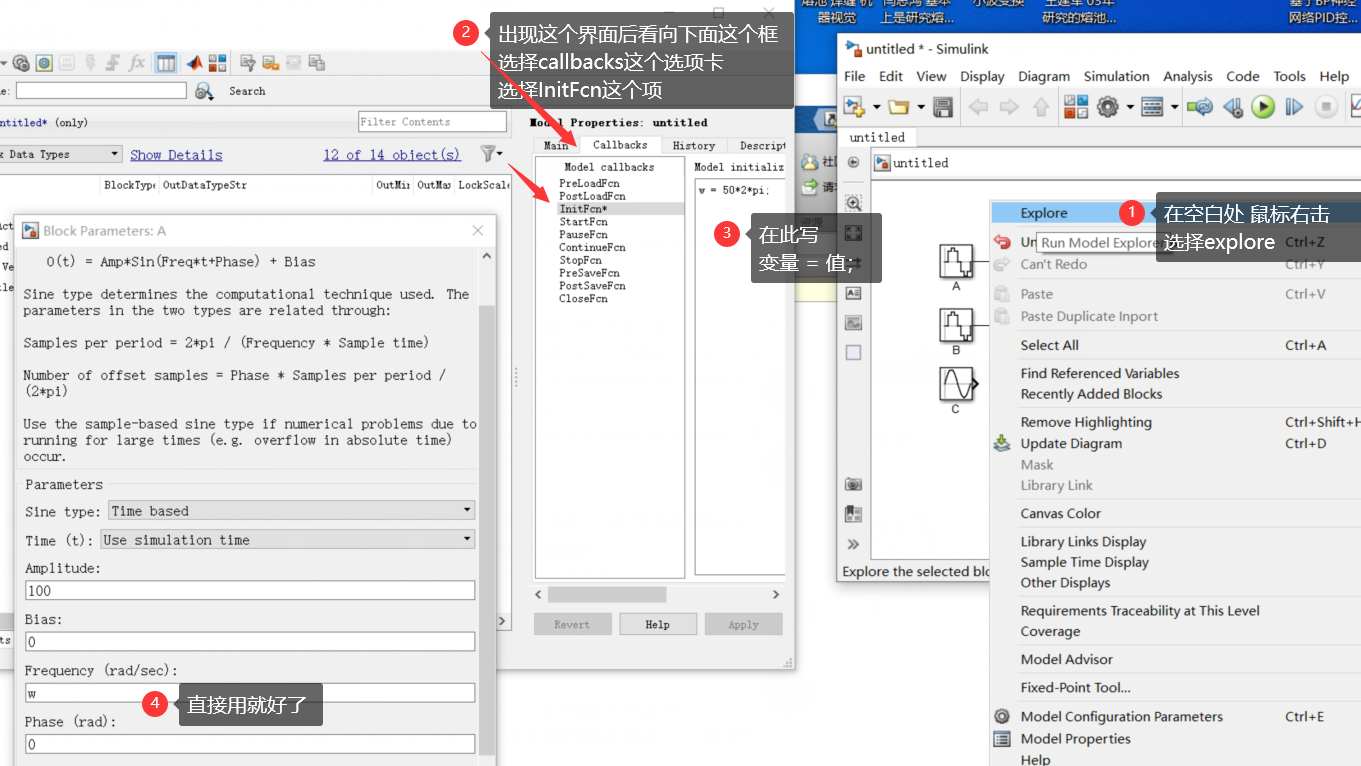Click the Update Diagram icon in Simulink toolbar
1361x766 pixels.
1200,106
